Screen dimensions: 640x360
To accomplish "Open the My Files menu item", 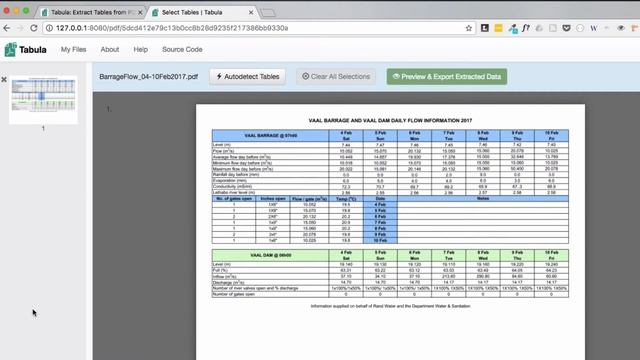I will pyautogui.click(x=73, y=49).
